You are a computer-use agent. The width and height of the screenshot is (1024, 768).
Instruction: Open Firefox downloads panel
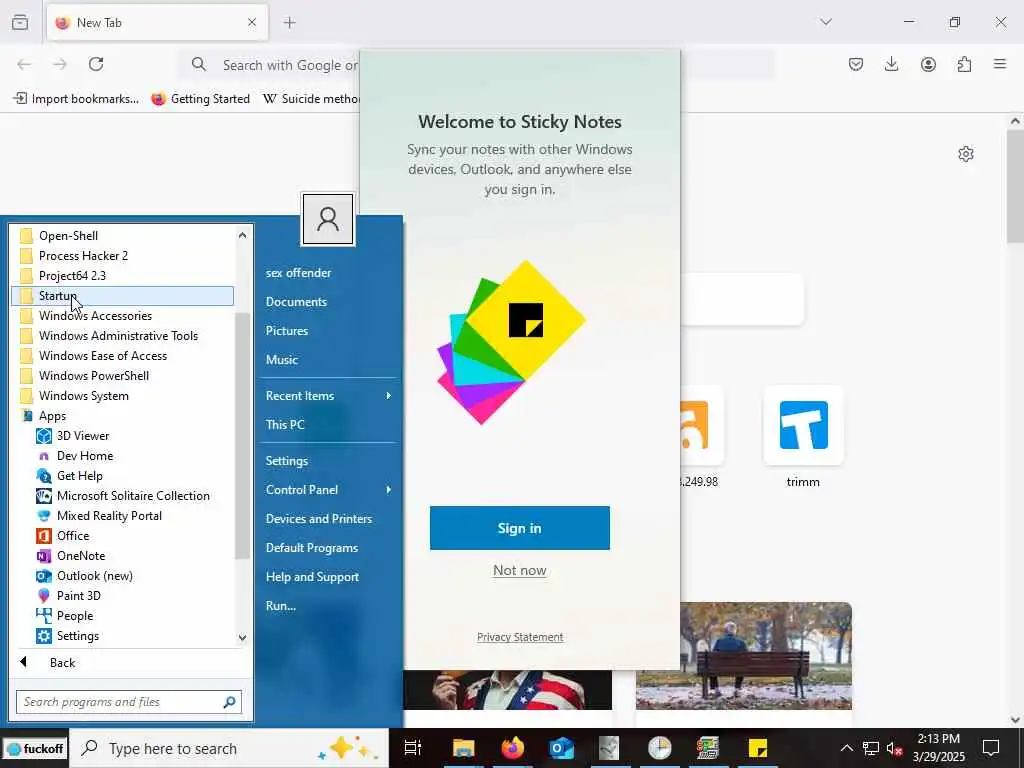(891, 64)
